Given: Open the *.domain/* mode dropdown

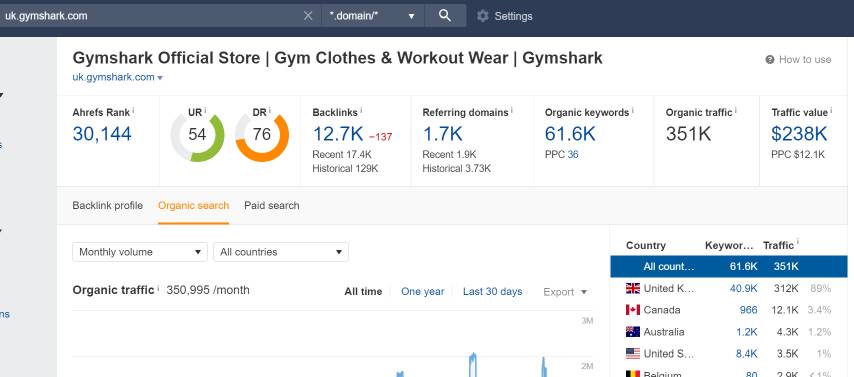Looking at the screenshot, I should pyautogui.click(x=374, y=16).
